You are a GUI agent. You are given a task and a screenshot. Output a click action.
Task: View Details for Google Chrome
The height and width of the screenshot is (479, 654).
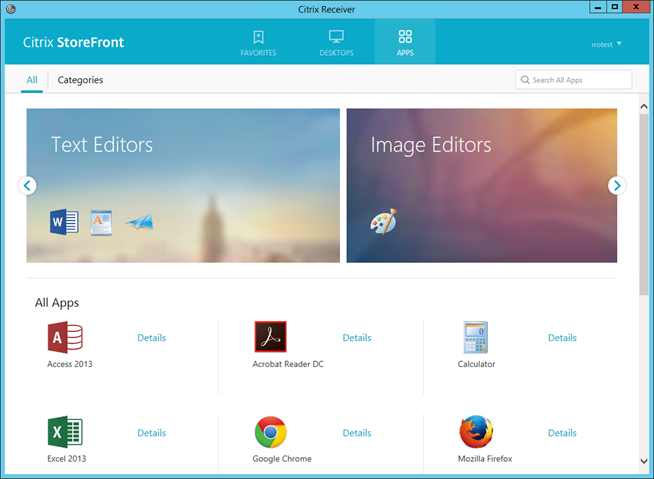[357, 433]
